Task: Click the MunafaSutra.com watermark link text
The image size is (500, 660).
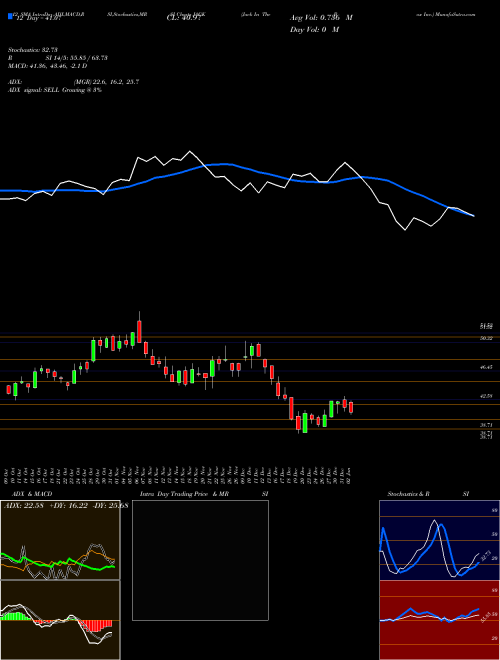Action: pyautogui.click(x=455, y=14)
